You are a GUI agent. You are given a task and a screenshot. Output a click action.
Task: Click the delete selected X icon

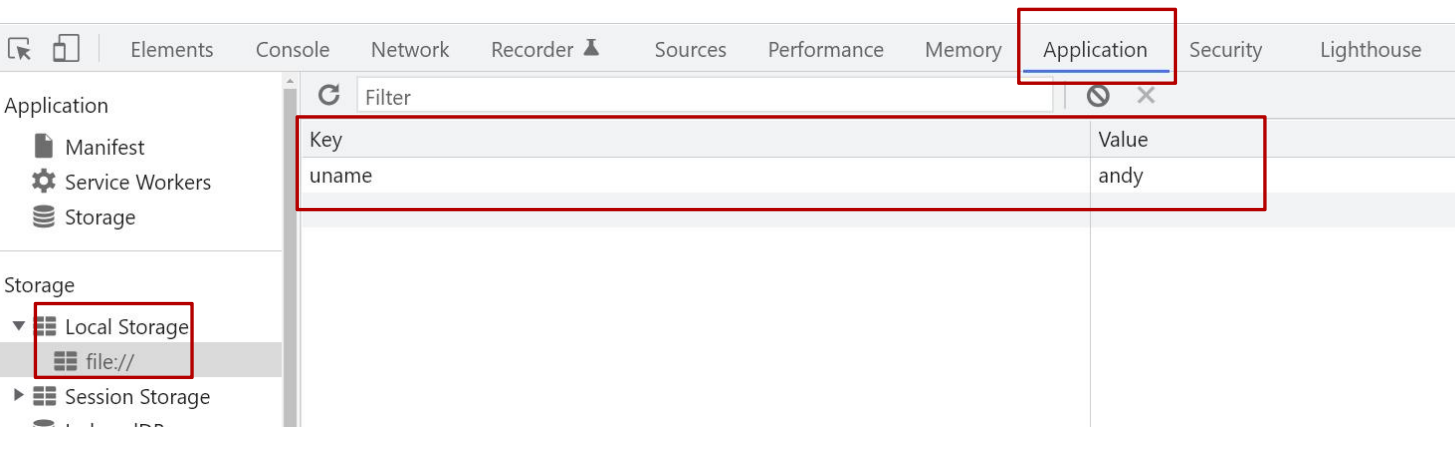coord(1146,96)
